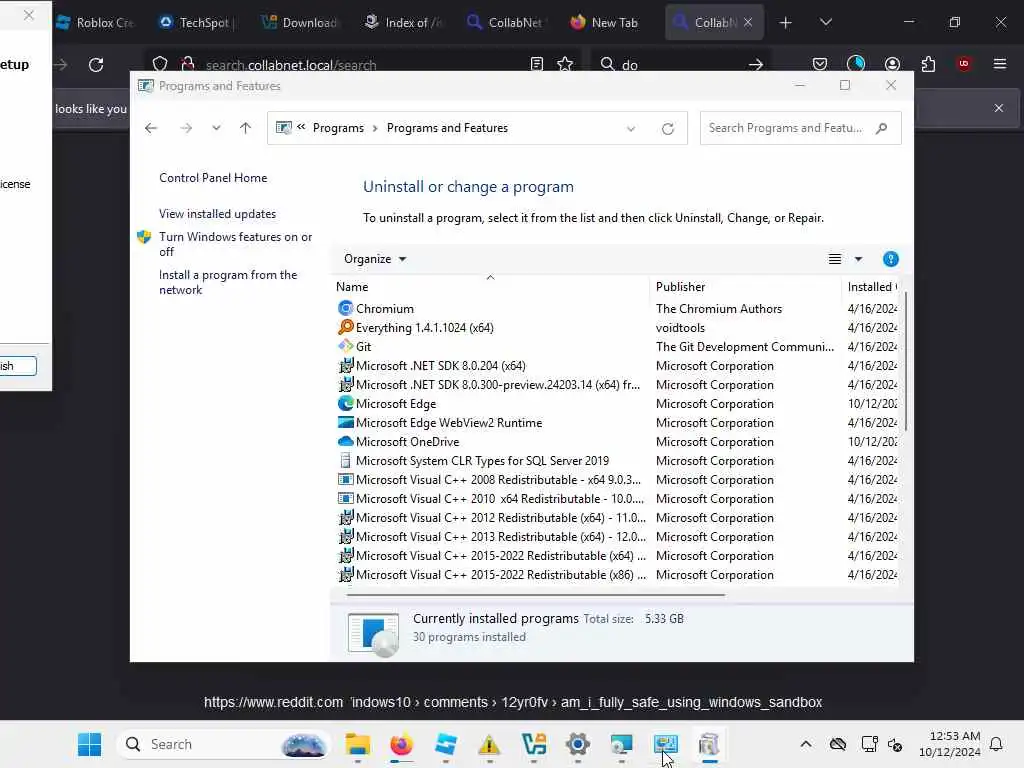Bookmark page with star icon
The height and width of the screenshot is (768, 1024).
tap(565, 64)
